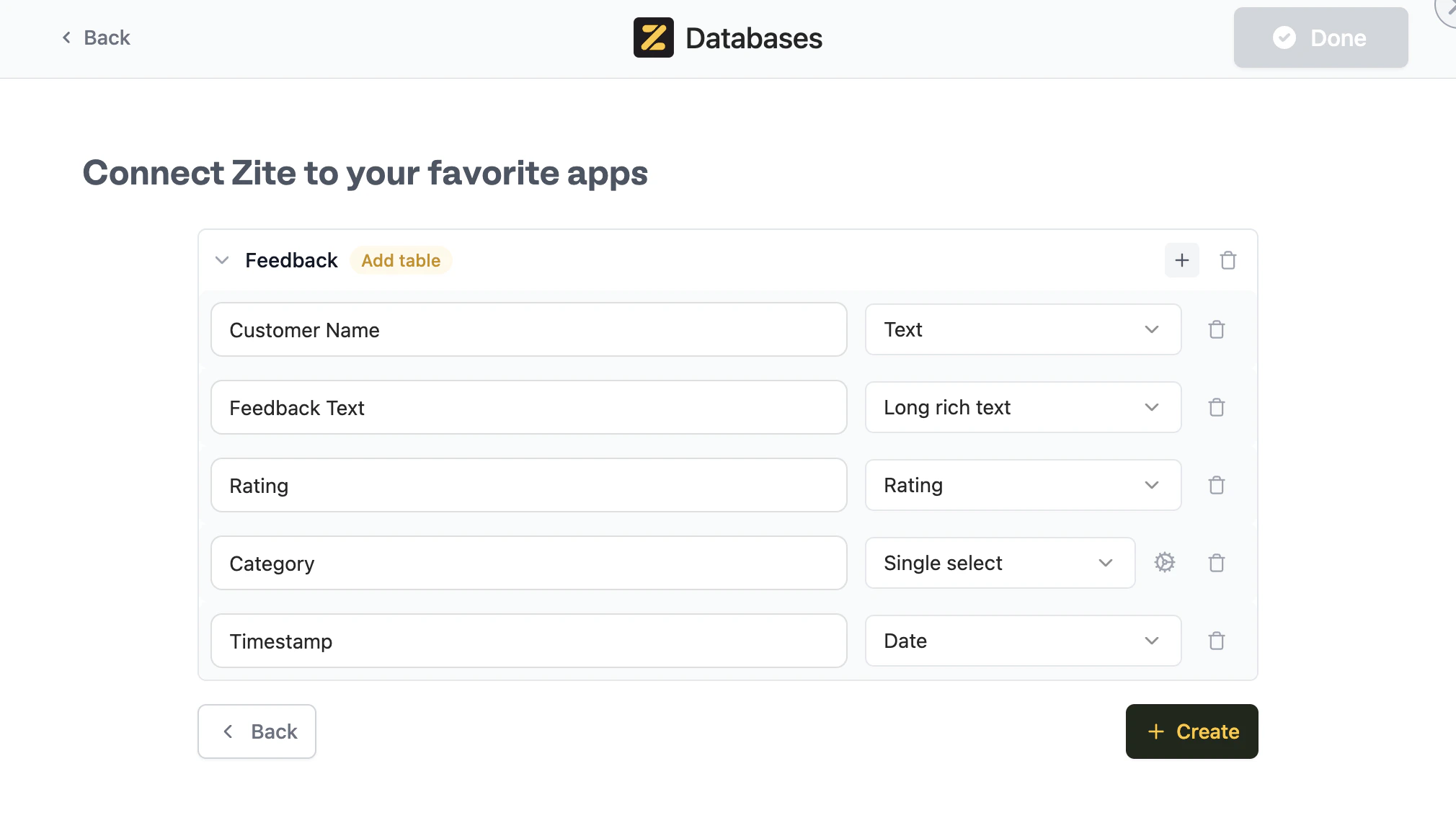Click the plus icon to add a field
Screen dimensions: 1456x823
[x=1181, y=260]
